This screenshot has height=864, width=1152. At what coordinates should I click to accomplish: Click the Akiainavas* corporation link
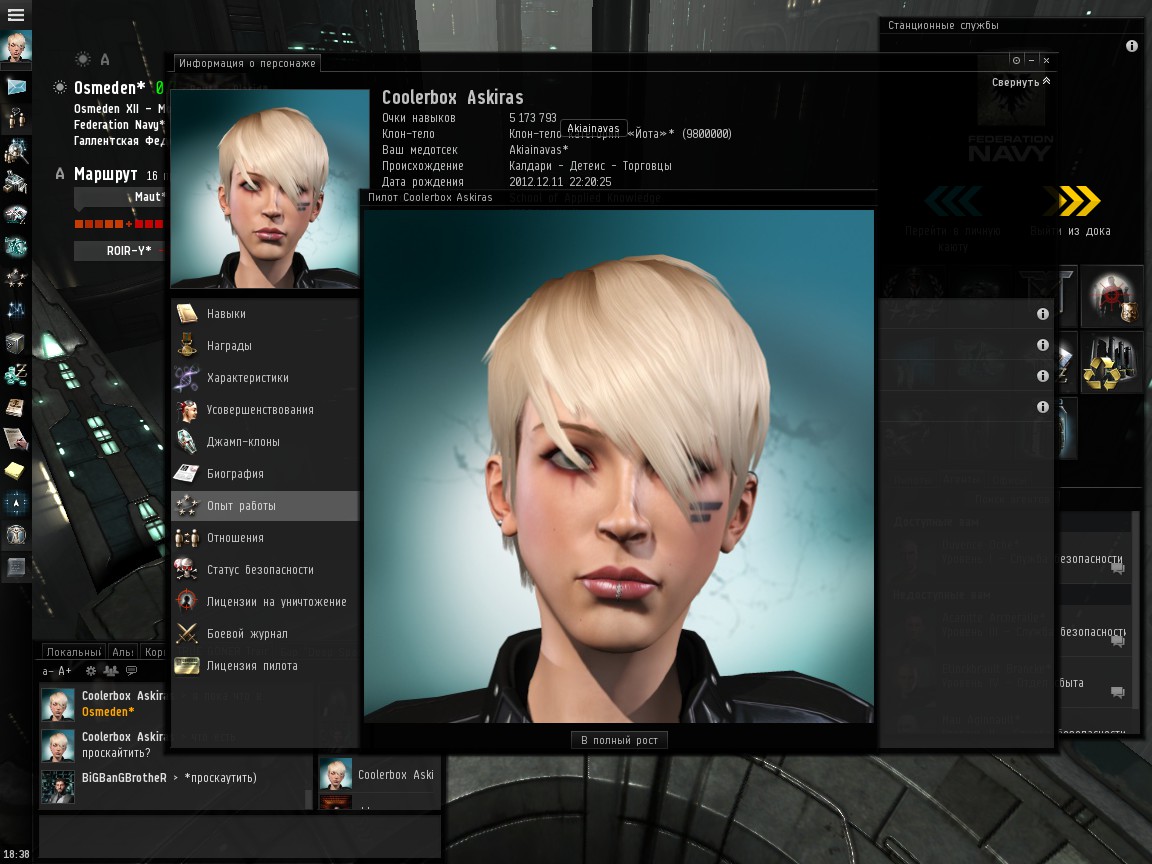pos(539,150)
